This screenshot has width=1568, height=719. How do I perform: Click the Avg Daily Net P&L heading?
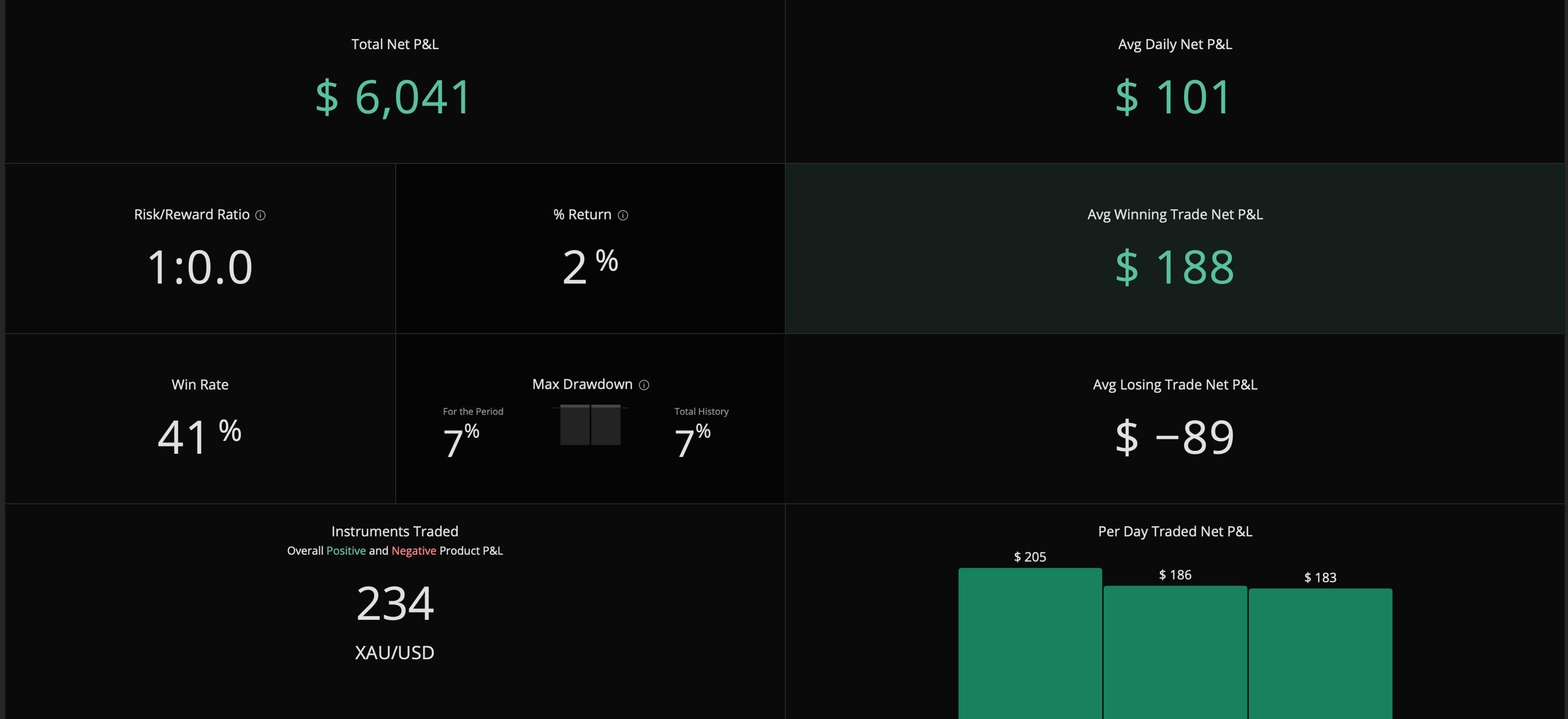pyautogui.click(x=1175, y=44)
